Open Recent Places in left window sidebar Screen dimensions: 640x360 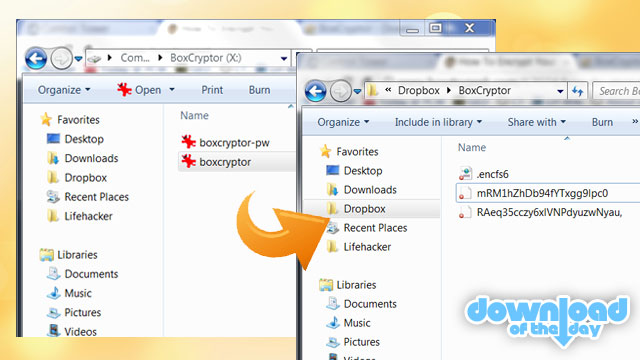96,197
